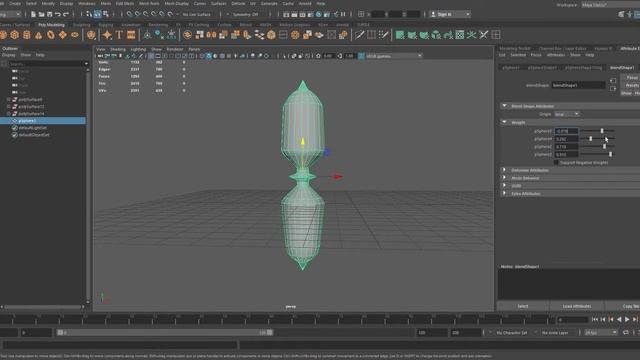Viewport: 640px width, 360px height.
Task: Click the checkered UV editor shelf icon
Action: pyautogui.click(x=460, y=35)
